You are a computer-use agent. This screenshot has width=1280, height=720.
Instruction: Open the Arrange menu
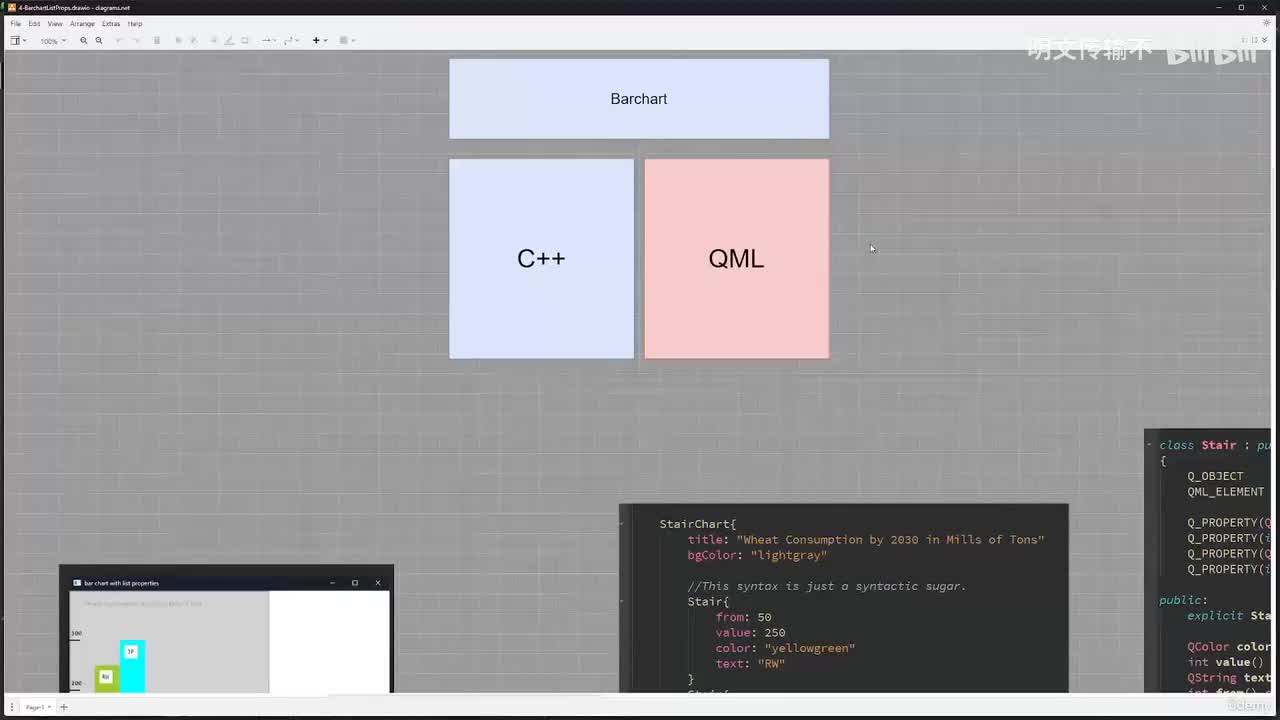coord(82,23)
